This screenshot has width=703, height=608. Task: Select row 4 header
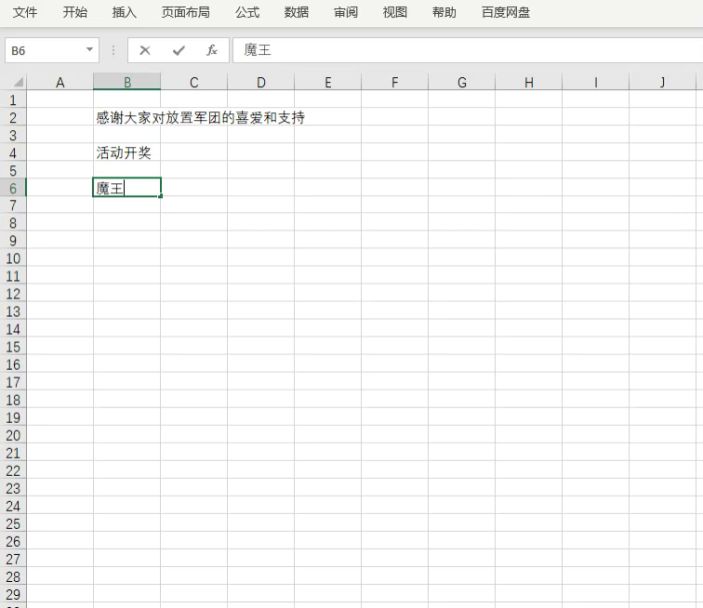coord(12,153)
